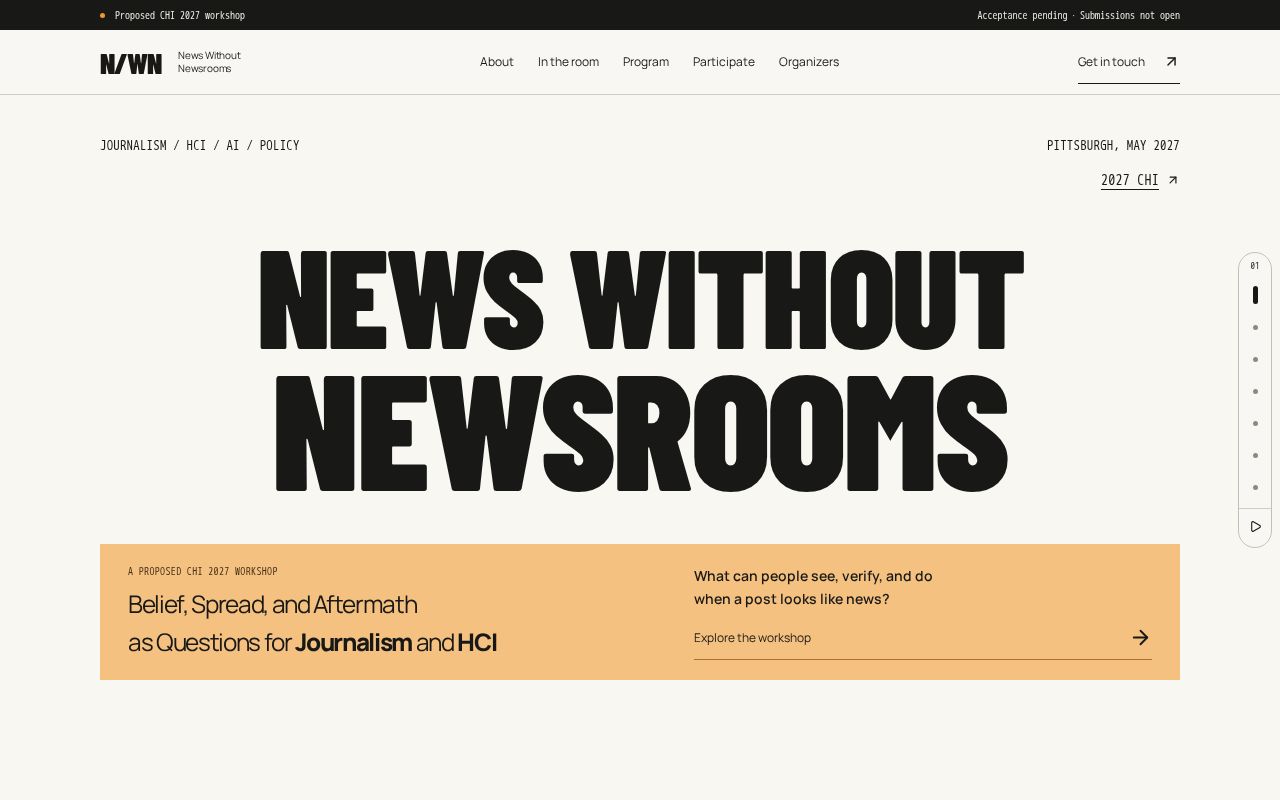Follow the 2027 CHI link
Viewport: 1280px width, 800px height.
[1130, 180]
